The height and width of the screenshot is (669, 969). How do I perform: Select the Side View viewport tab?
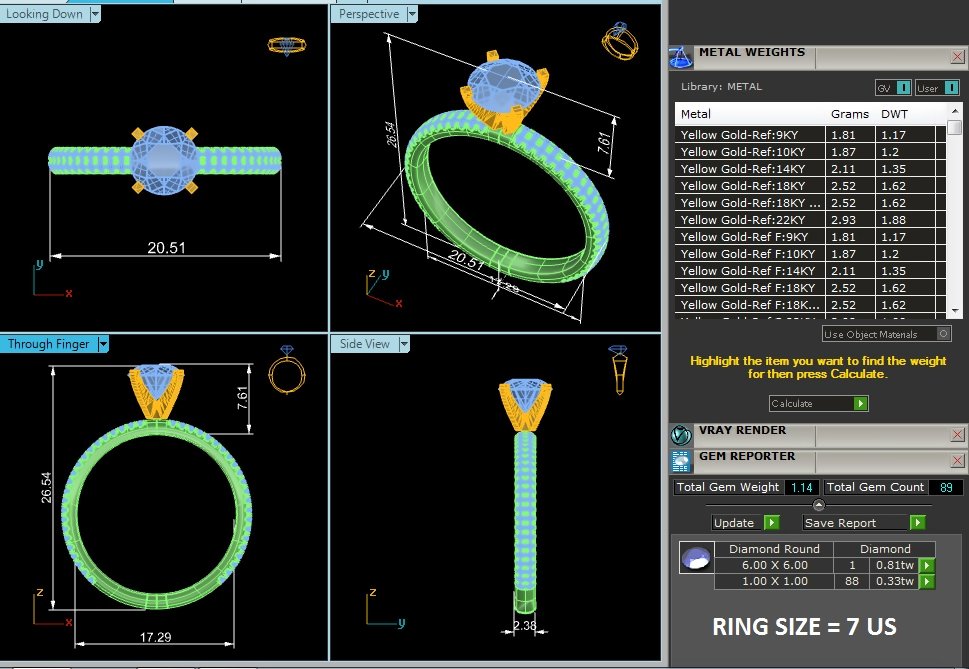[x=365, y=344]
